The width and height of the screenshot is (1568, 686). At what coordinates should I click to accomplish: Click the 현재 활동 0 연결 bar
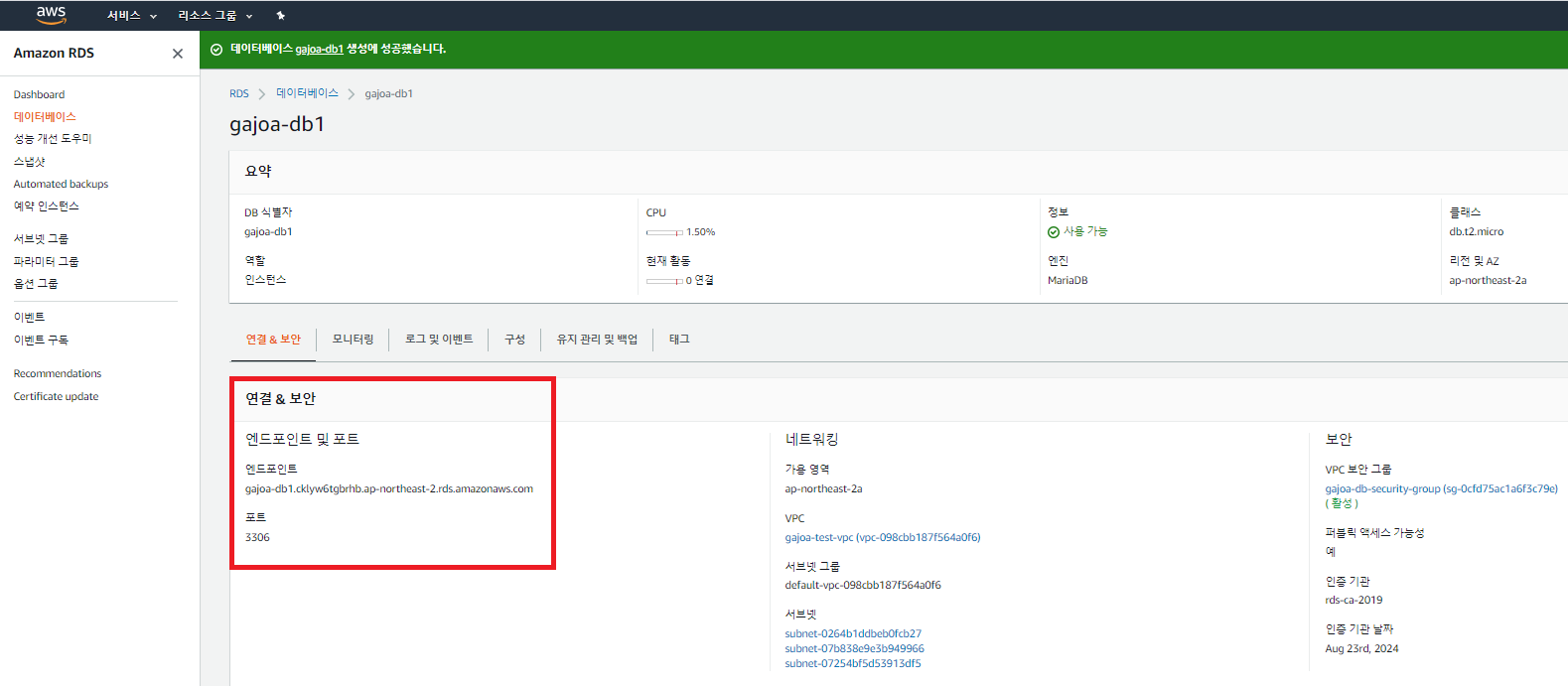pyautogui.click(x=664, y=281)
